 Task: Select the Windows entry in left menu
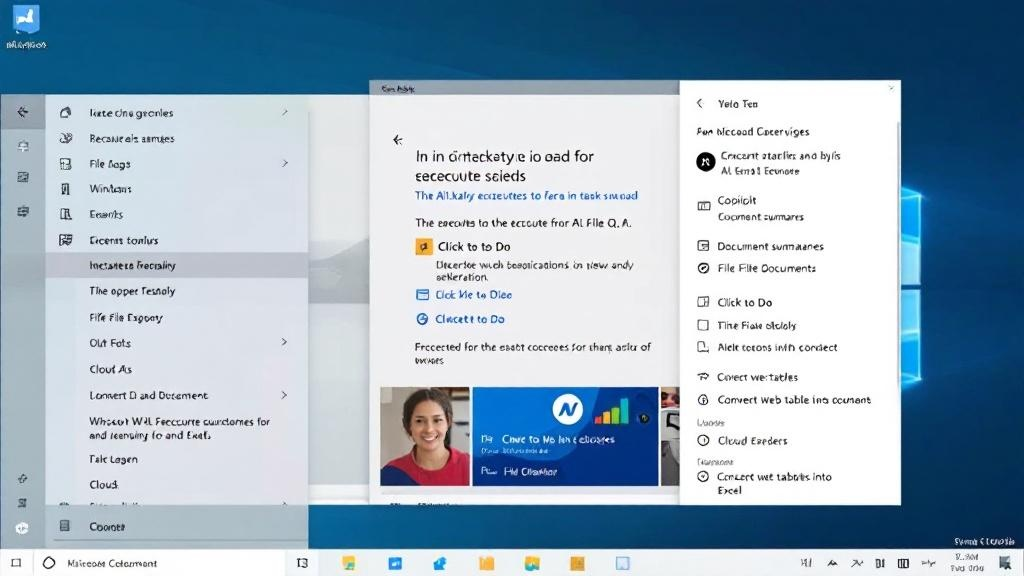pos(110,189)
